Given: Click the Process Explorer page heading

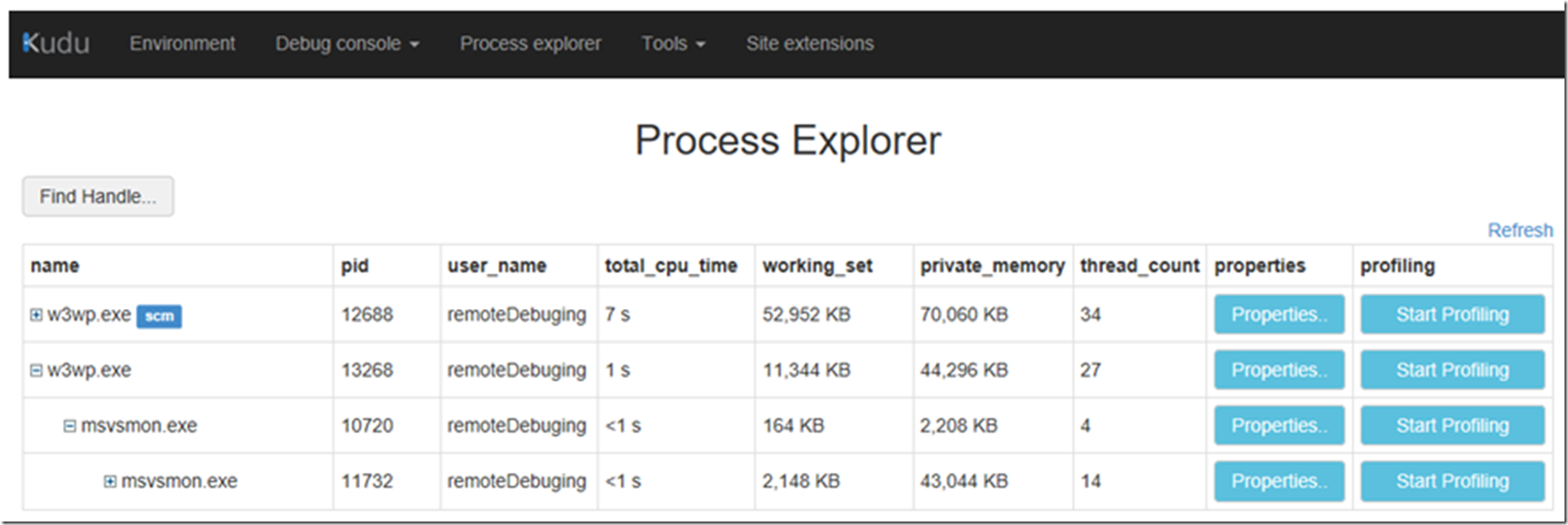Looking at the screenshot, I should pos(788,141).
